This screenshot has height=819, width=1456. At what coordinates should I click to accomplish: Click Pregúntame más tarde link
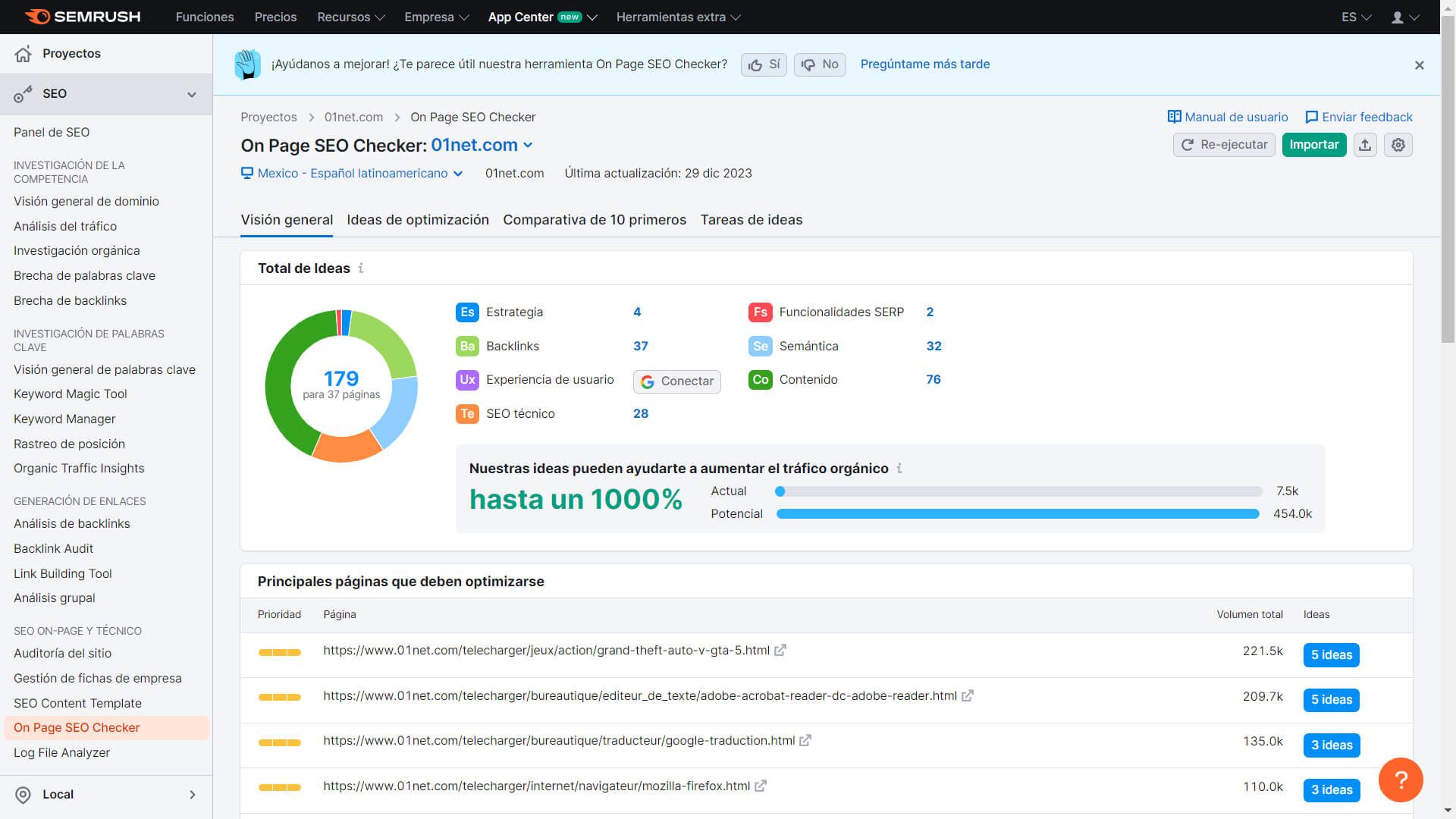pos(925,64)
